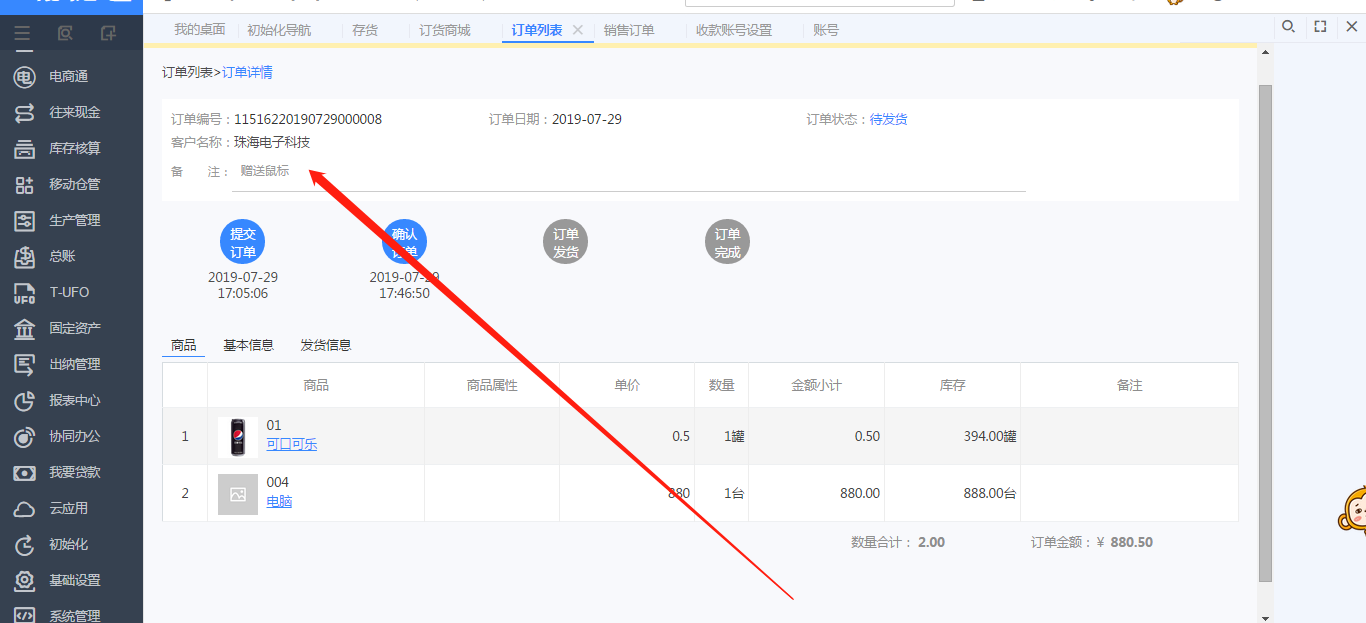Open the 发货信息 tab

tap(326, 345)
